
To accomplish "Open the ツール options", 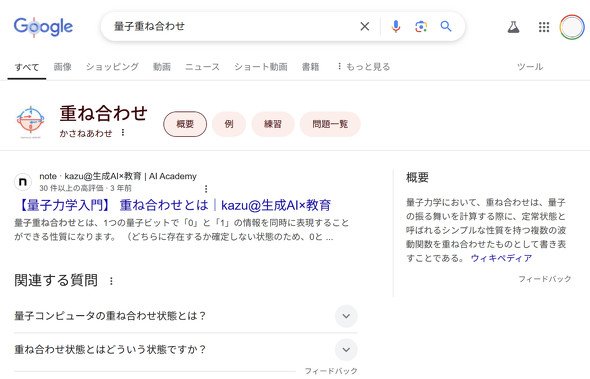I will click(530, 67).
